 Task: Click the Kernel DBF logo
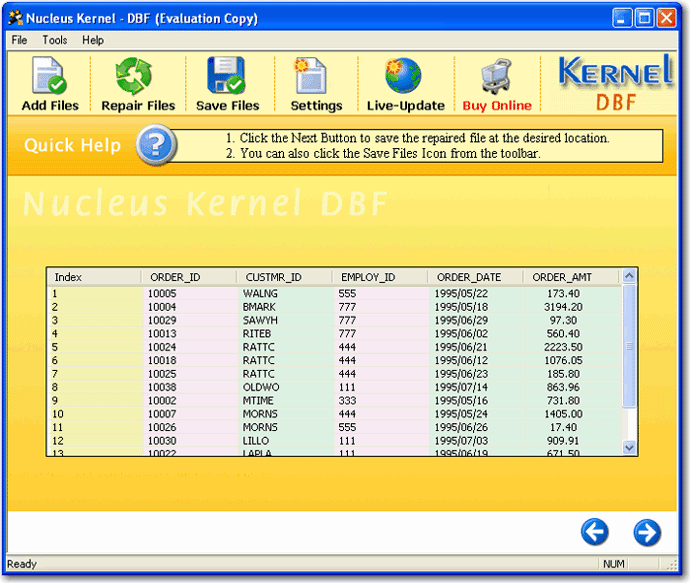[x=614, y=83]
